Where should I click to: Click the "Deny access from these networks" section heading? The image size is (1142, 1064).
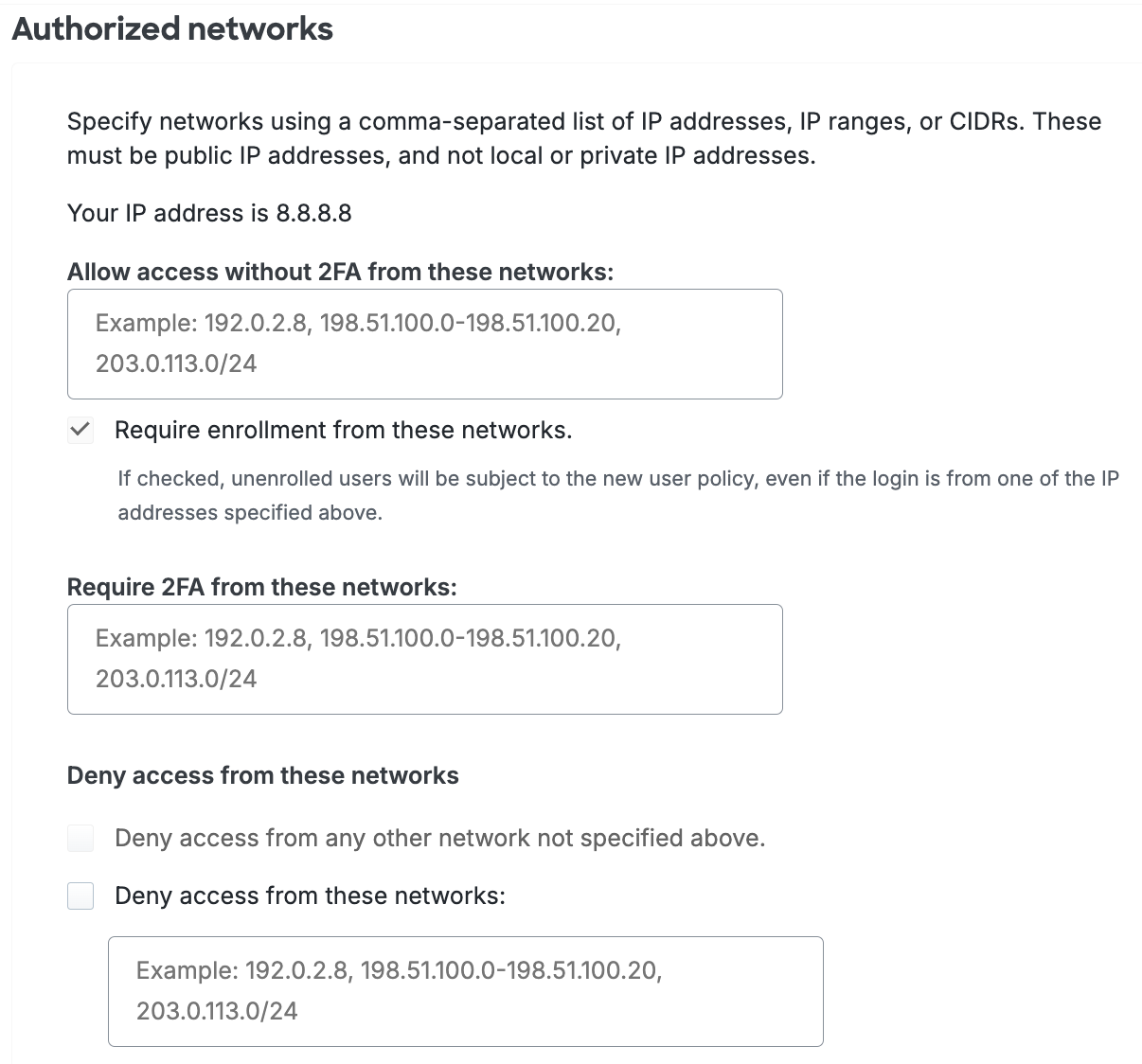pyautogui.click(x=262, y=775)
